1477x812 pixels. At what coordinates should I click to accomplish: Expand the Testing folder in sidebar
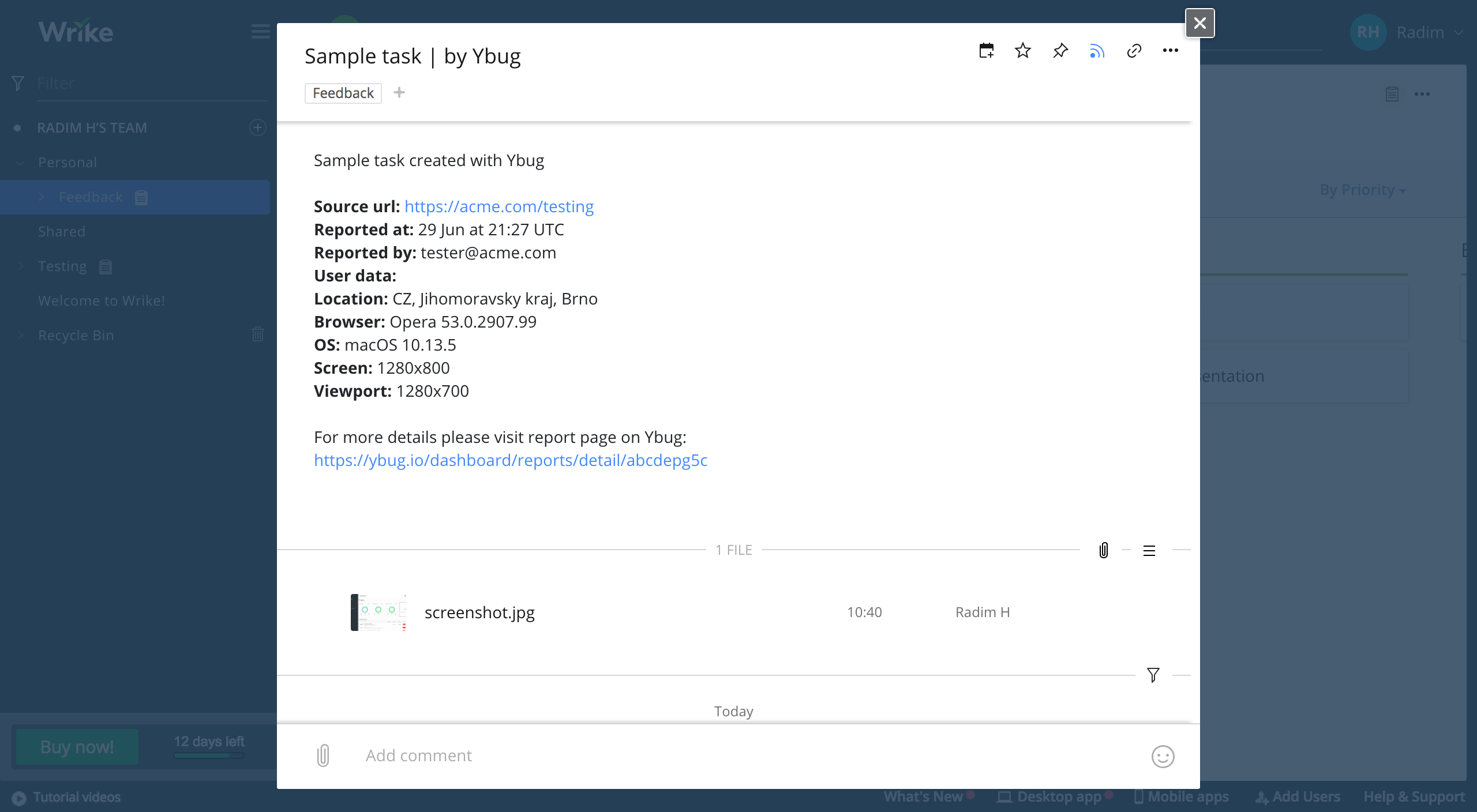click(21, 266)
